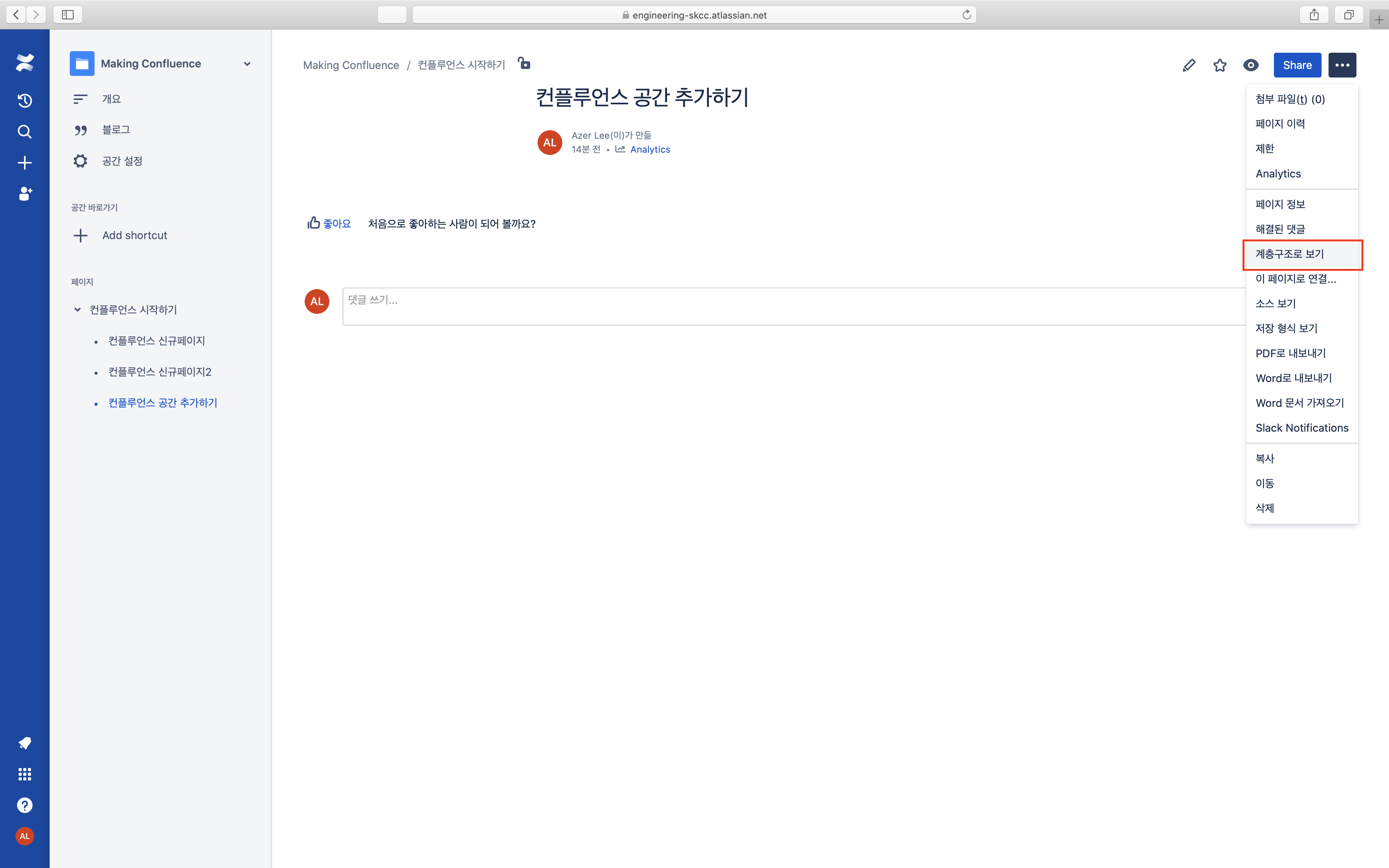The width and height of the screenshot is (1389, 868).
Task: Click the Making Confluence space folder icon
Action: [82, 64]
